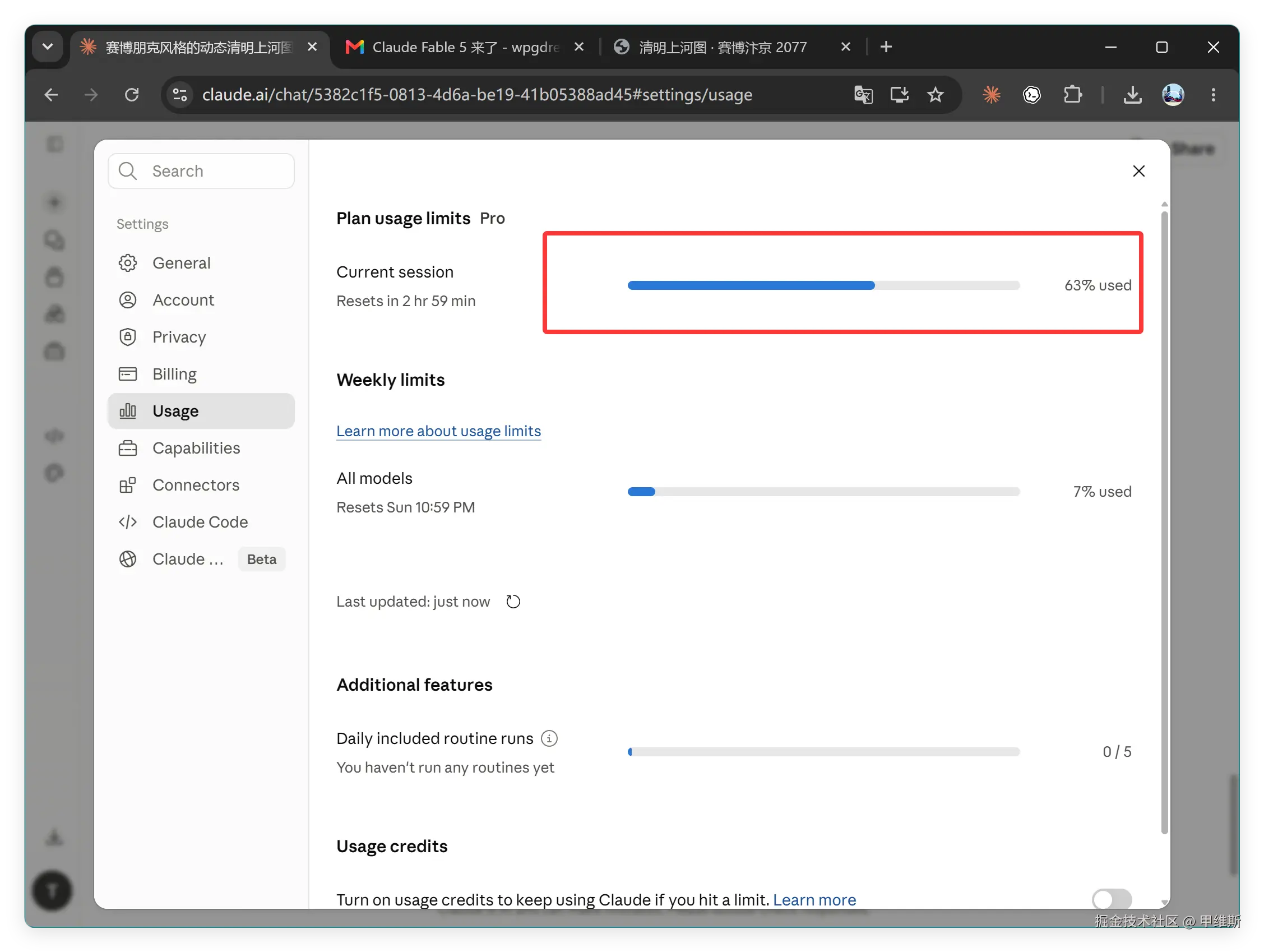Close the Gmail Claude Fable 5 tab
Screen dimensions: 1264x952
tap(579, 47)
